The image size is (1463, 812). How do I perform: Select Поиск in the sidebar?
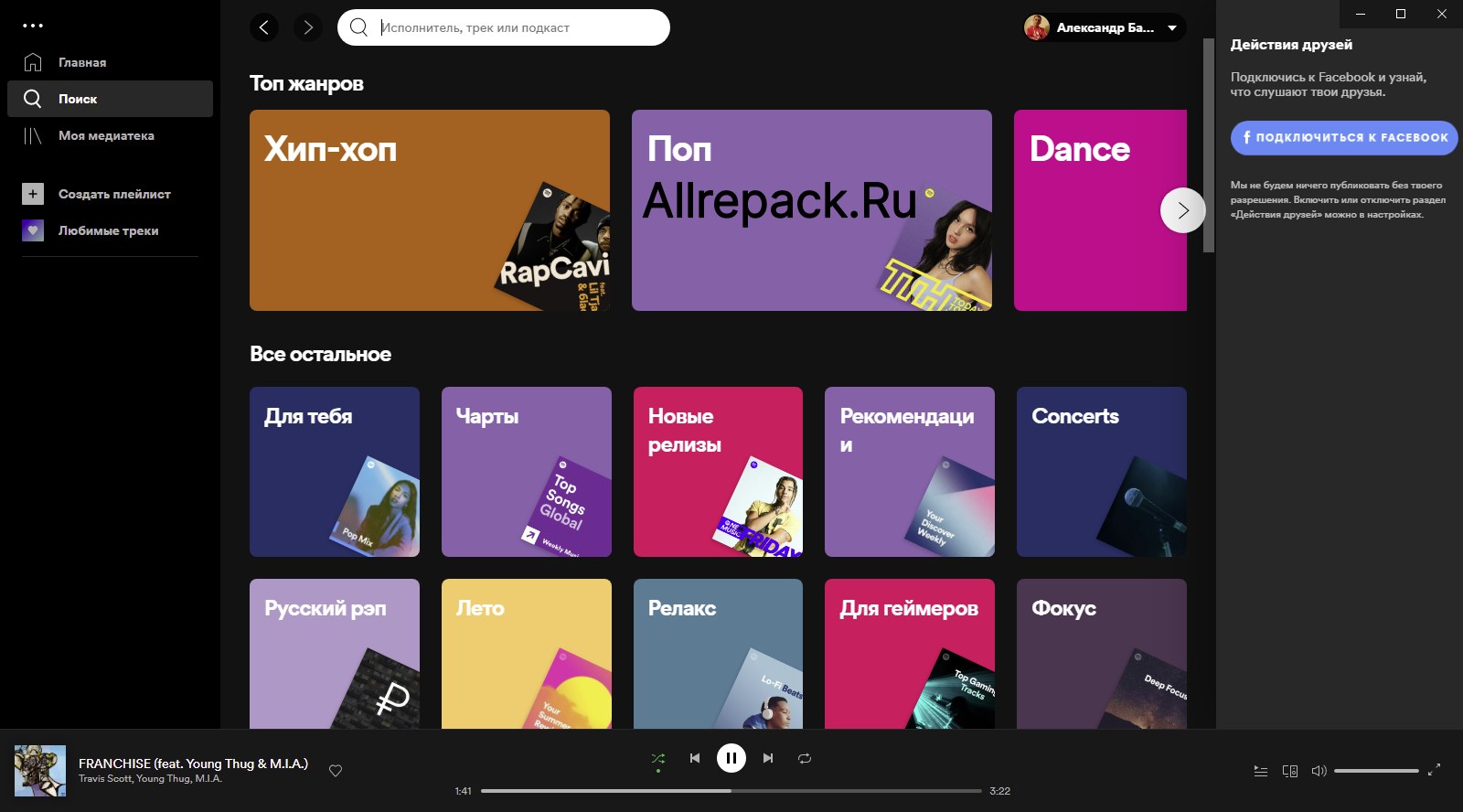110,99
